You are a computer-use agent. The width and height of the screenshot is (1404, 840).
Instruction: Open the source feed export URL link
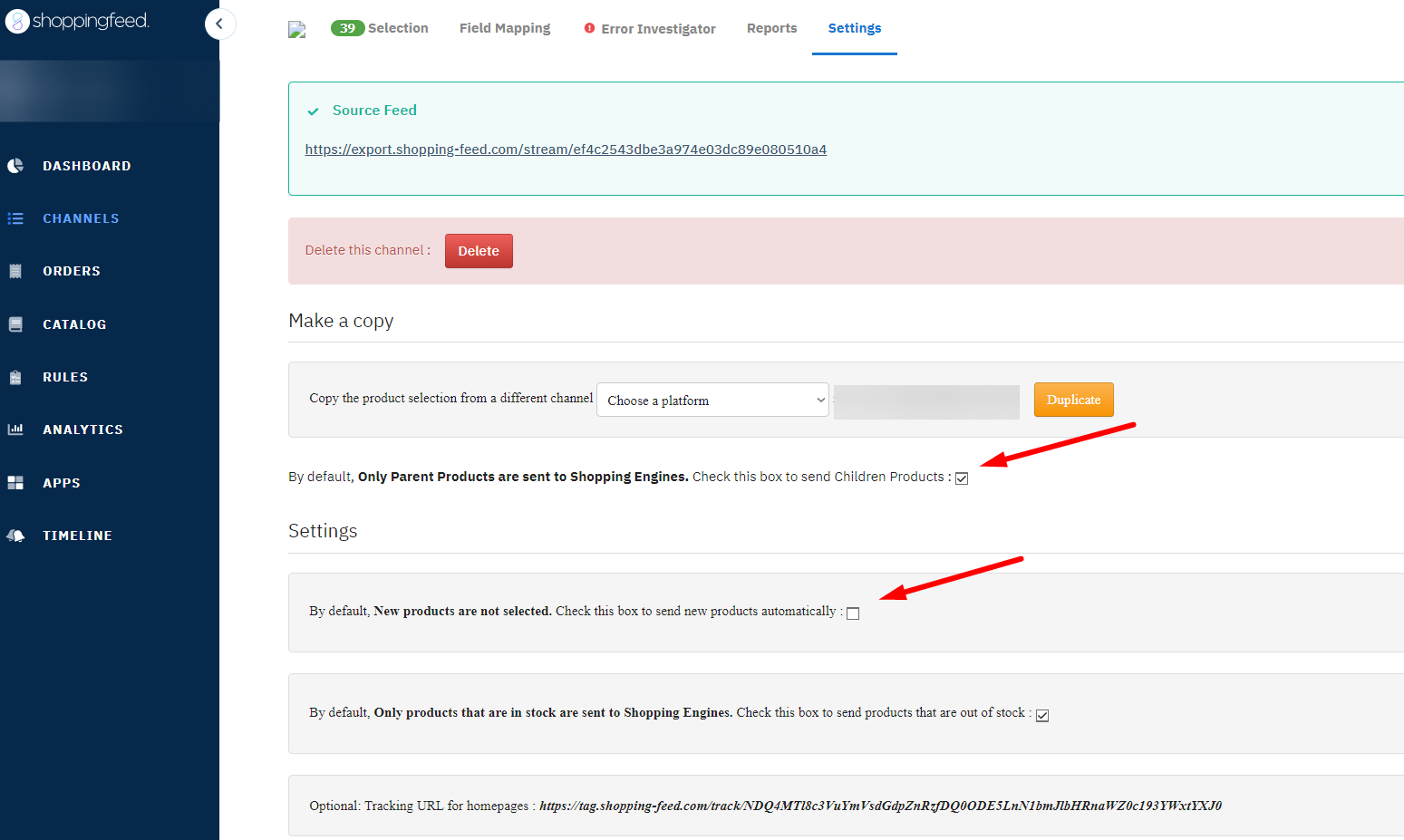click(x=566, y=150)
